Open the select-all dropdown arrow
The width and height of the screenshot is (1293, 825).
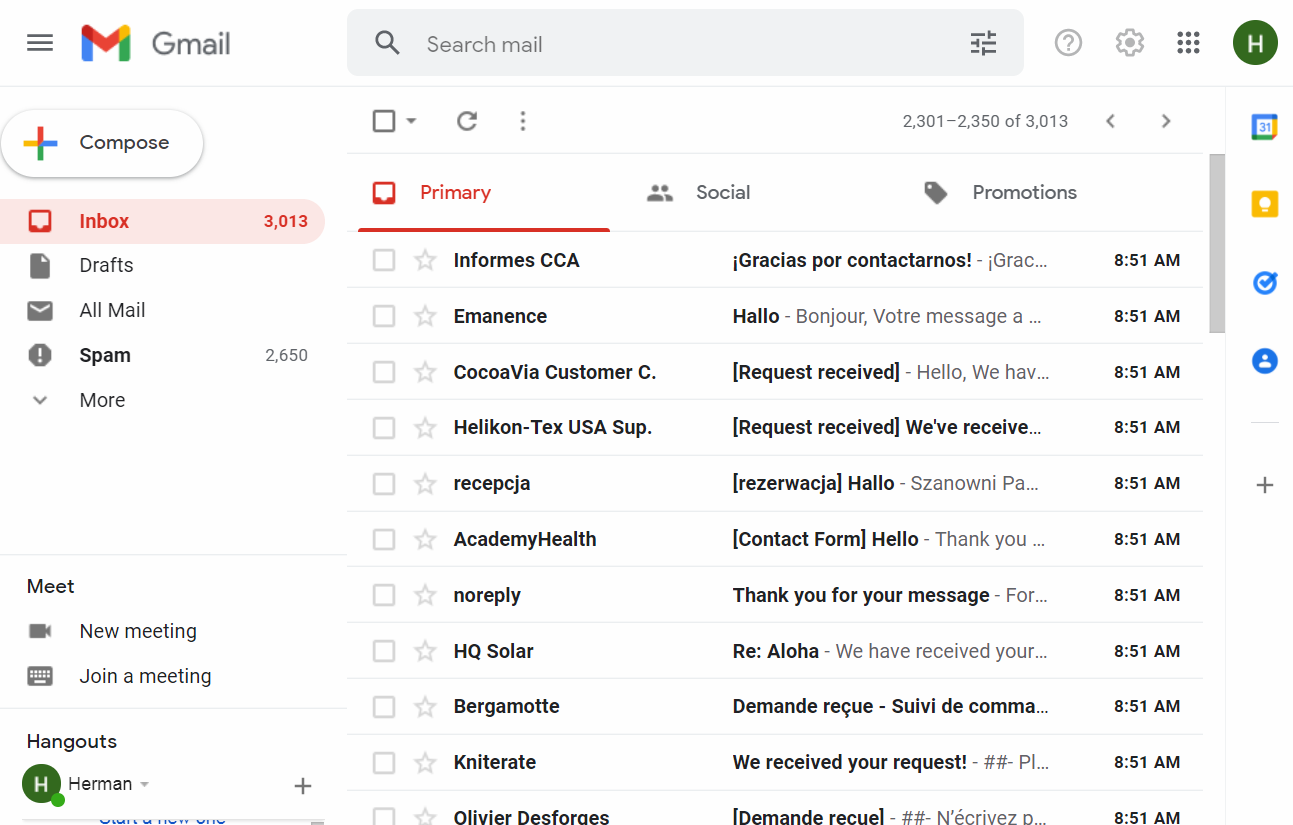point(411,121)
